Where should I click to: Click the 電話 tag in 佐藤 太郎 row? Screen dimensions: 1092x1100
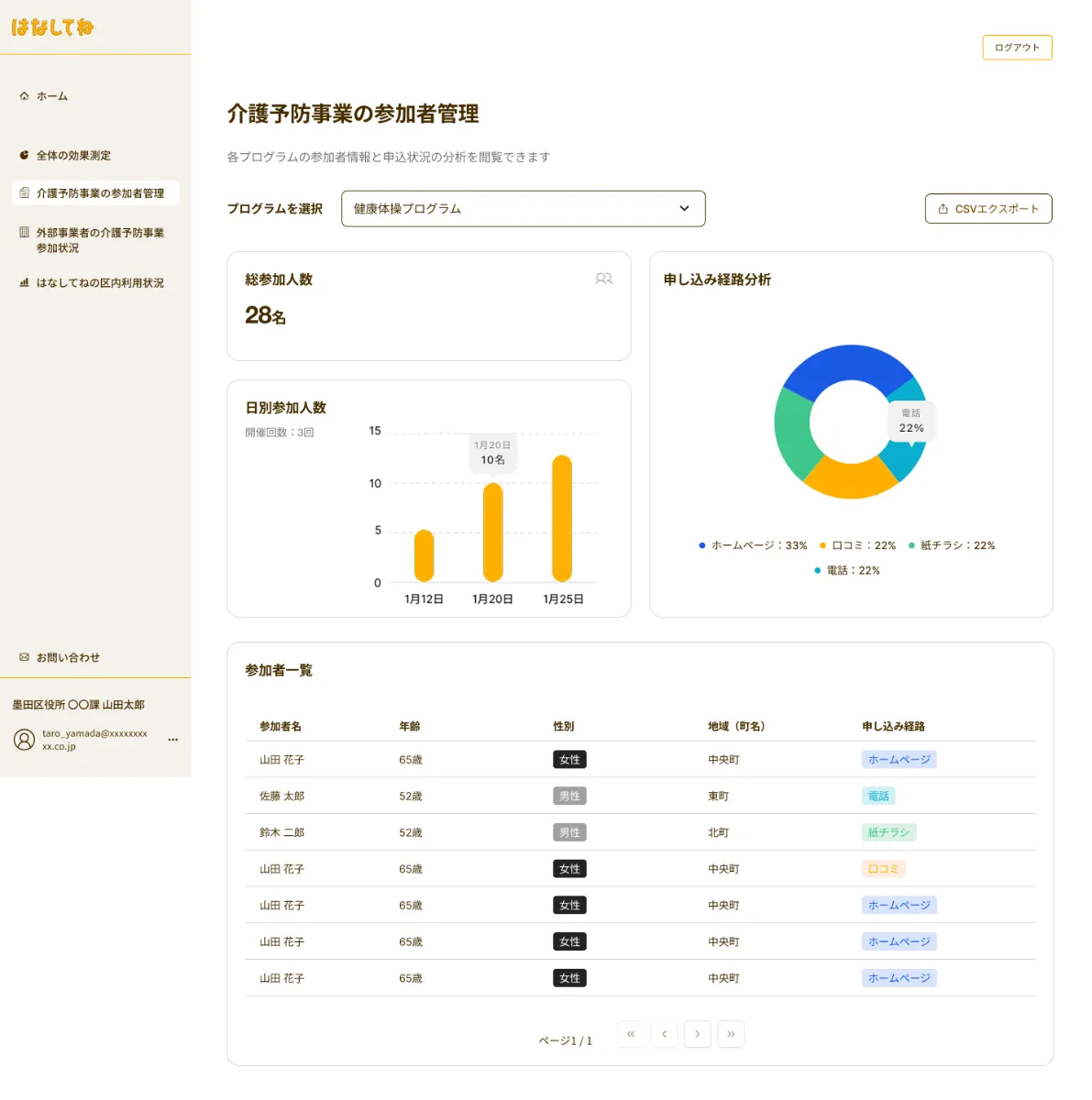(878, 797)
